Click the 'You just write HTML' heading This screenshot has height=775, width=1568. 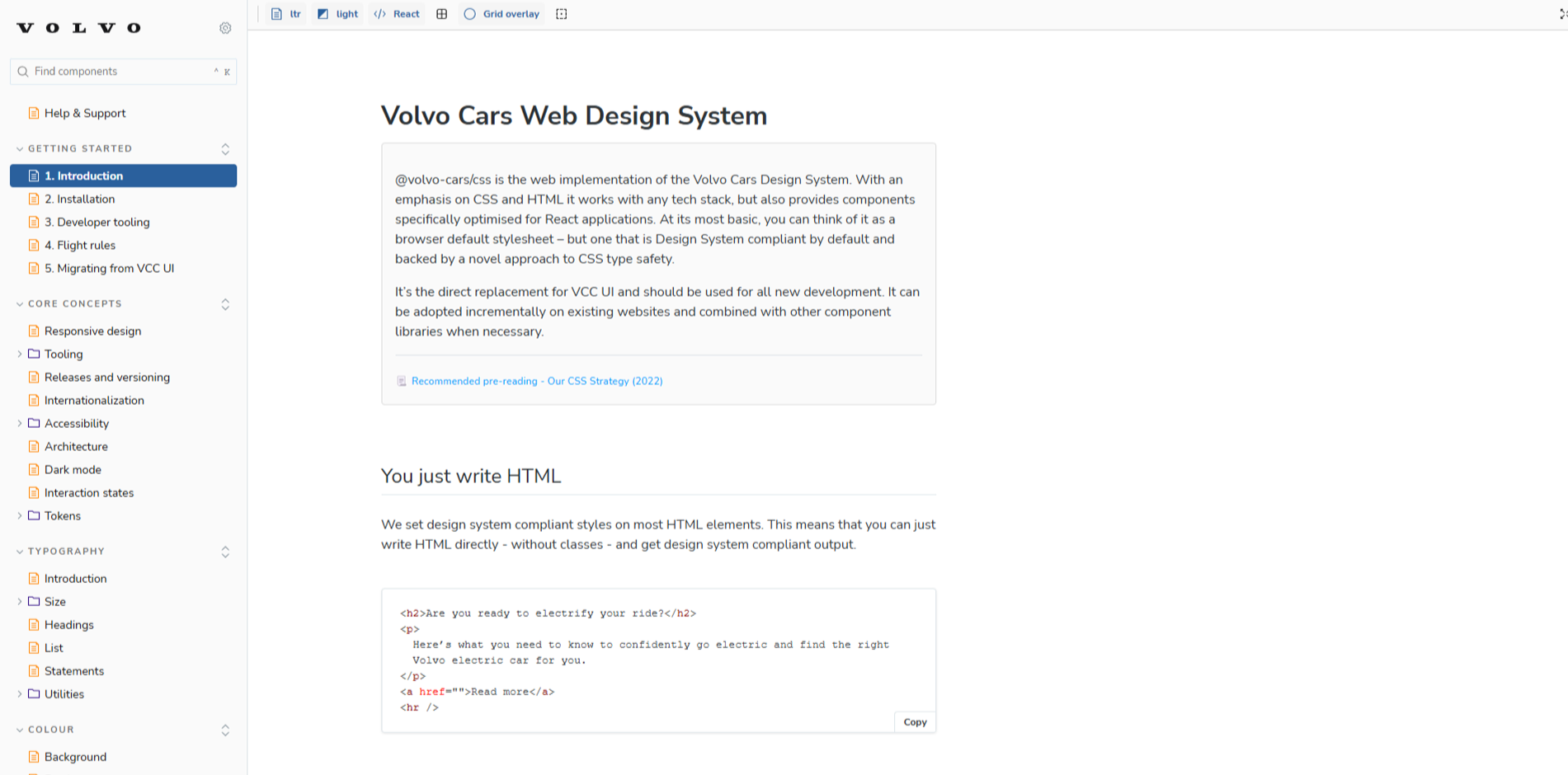[x=471, y=476]
